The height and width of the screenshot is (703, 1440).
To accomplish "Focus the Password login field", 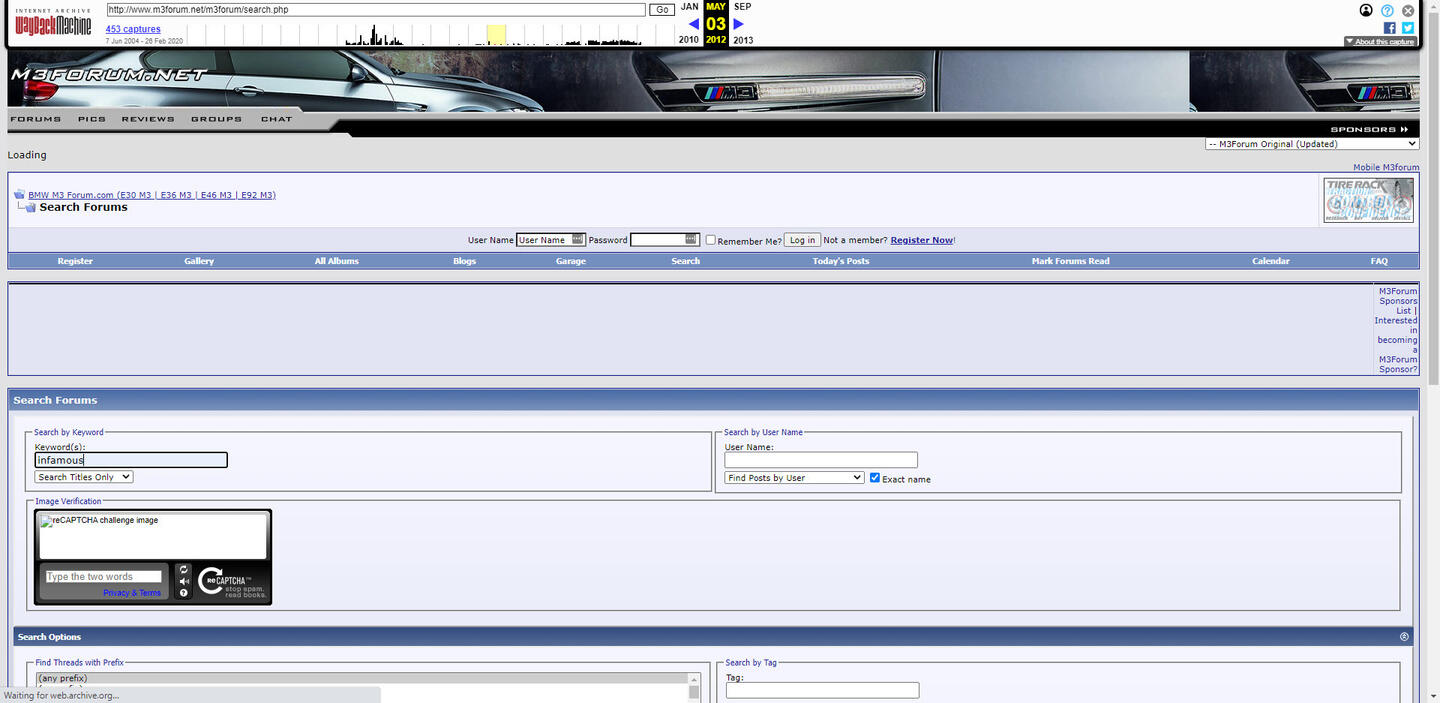I will tap(665, 240).
